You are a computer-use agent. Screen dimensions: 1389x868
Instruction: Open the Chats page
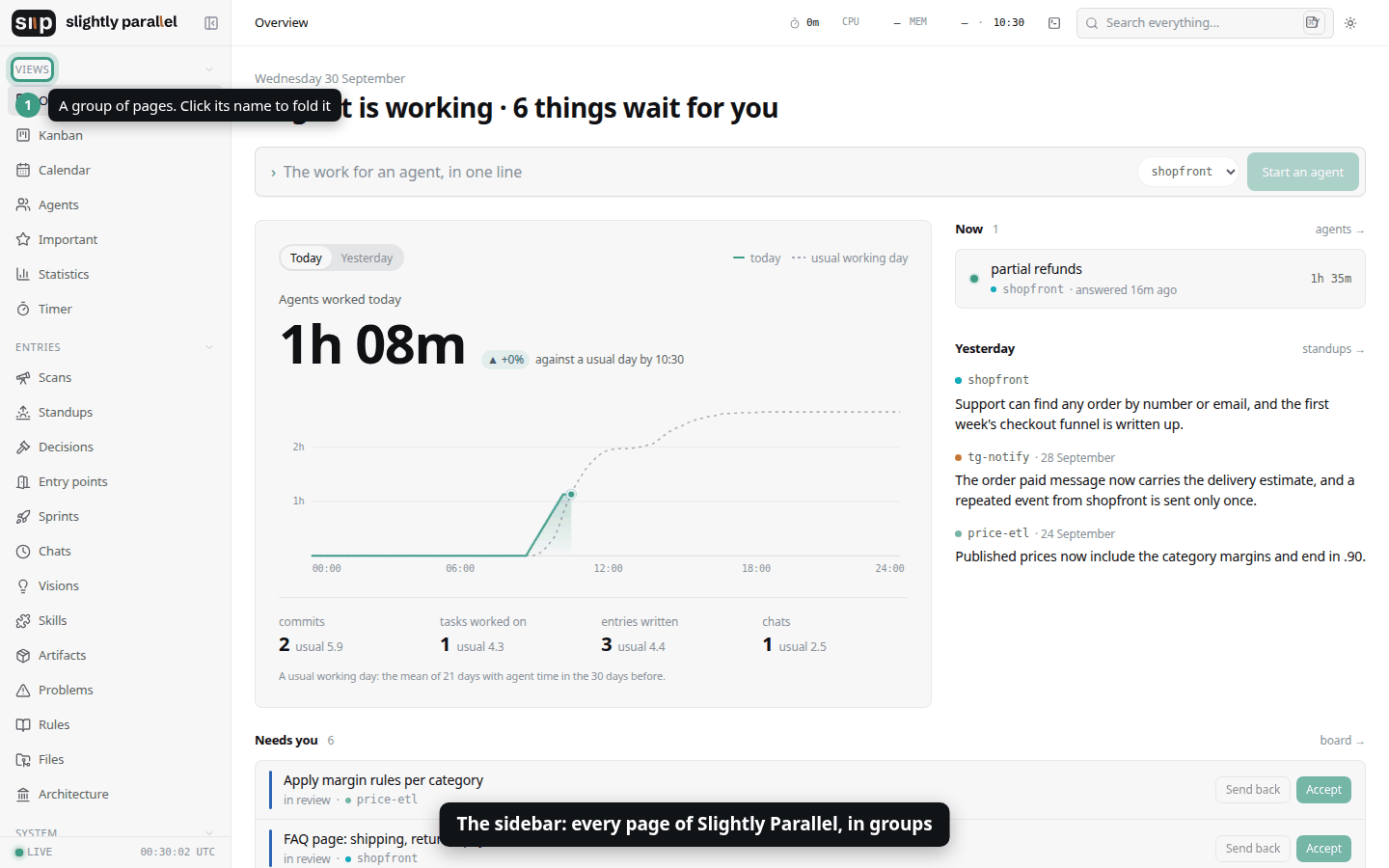click(116, 551)
